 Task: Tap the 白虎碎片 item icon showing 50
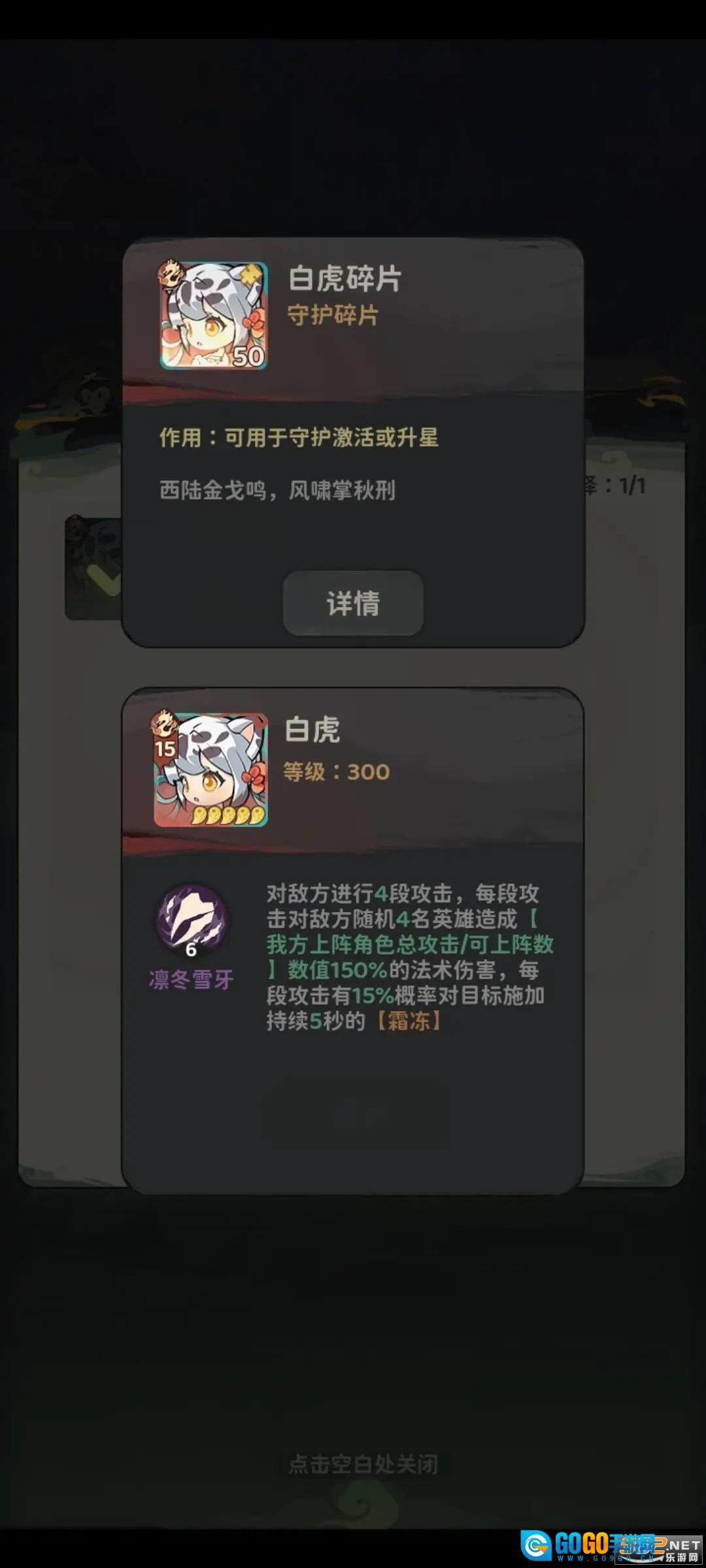click(214, 316)
